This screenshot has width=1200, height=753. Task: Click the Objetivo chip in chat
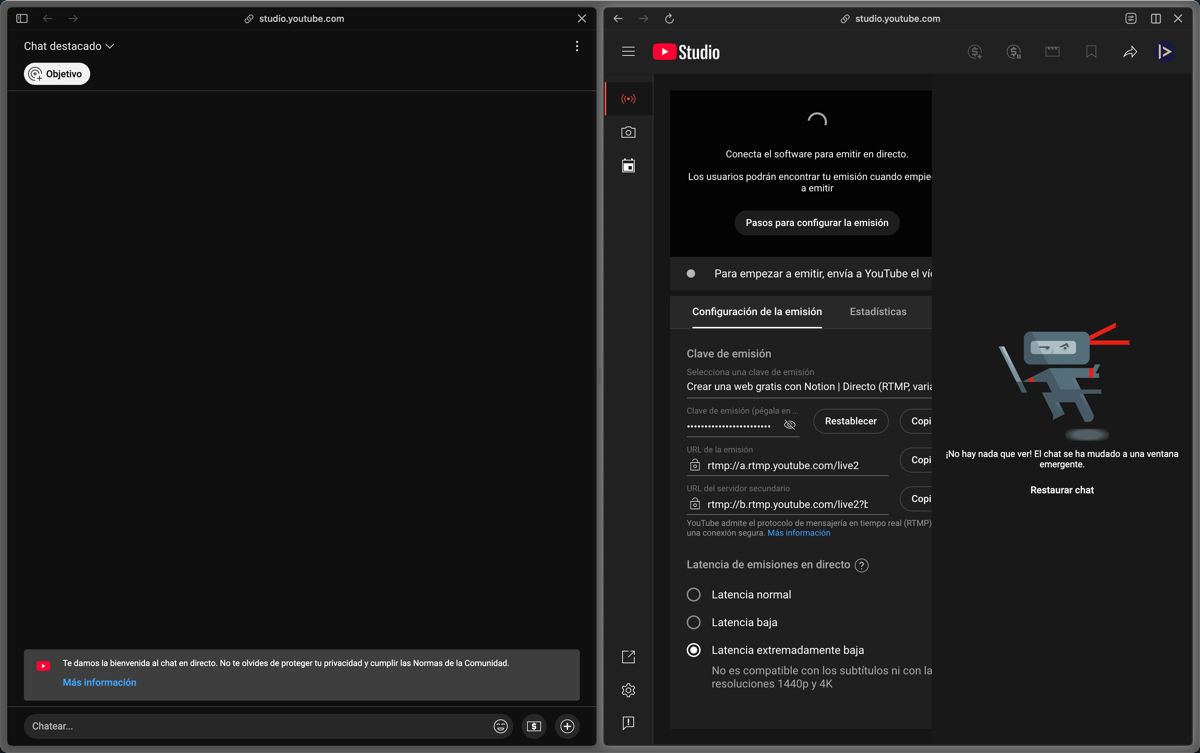[57, 74]
